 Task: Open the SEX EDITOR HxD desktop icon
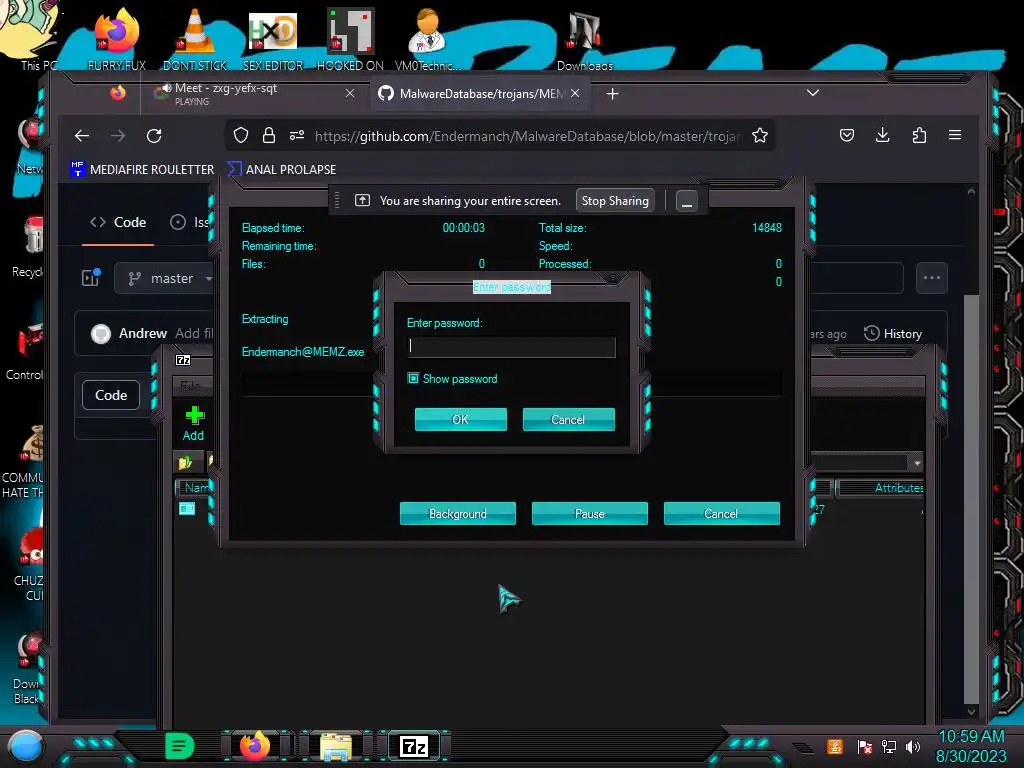click(273, 38)
